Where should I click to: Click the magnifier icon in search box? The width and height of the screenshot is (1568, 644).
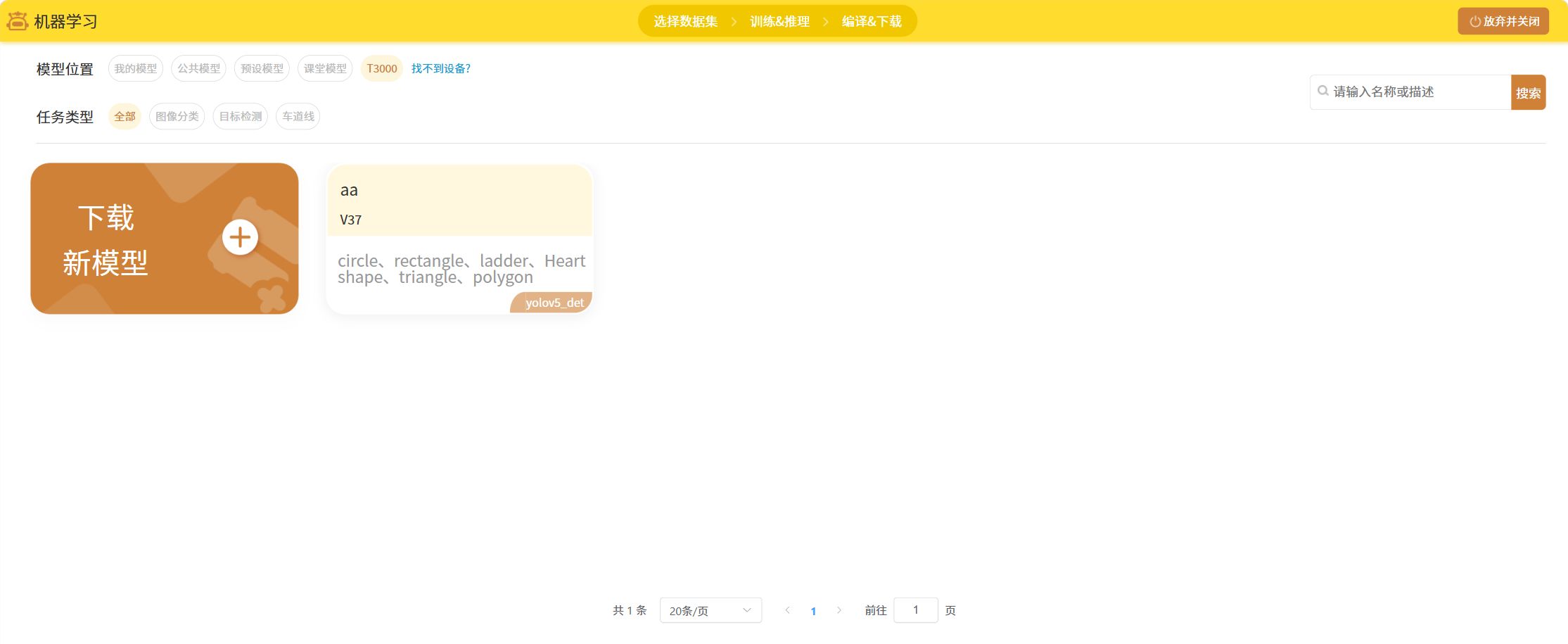(1323, 91)
